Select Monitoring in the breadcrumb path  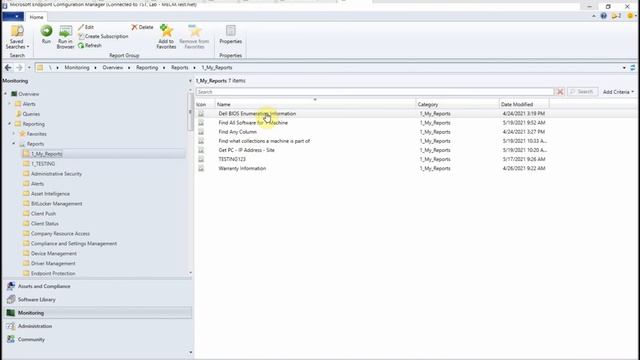coord(77,67)
